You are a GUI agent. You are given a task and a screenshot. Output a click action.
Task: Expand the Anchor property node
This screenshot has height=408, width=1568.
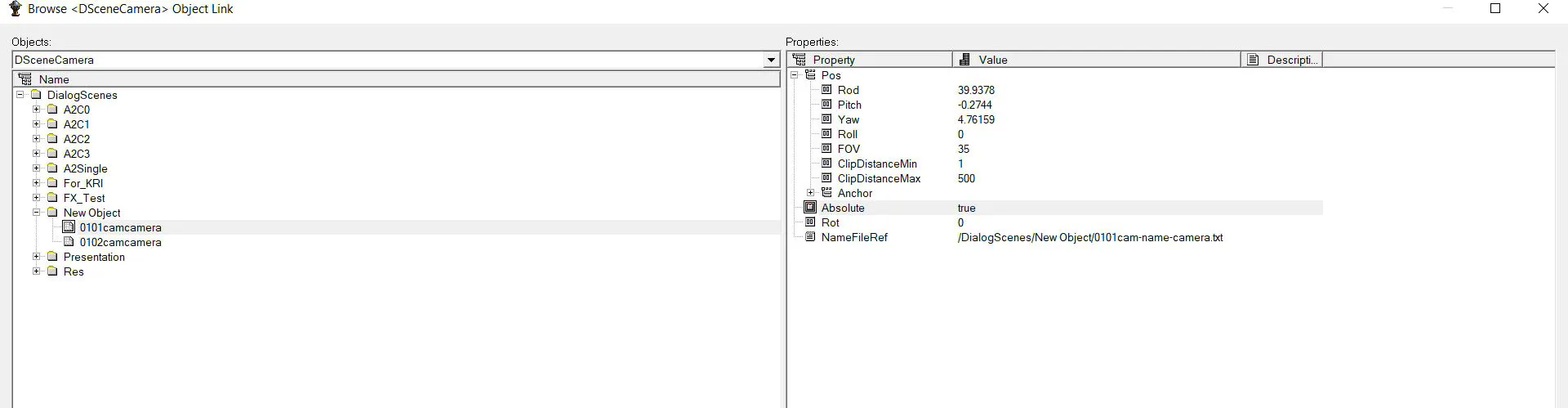tap(810, 193)
